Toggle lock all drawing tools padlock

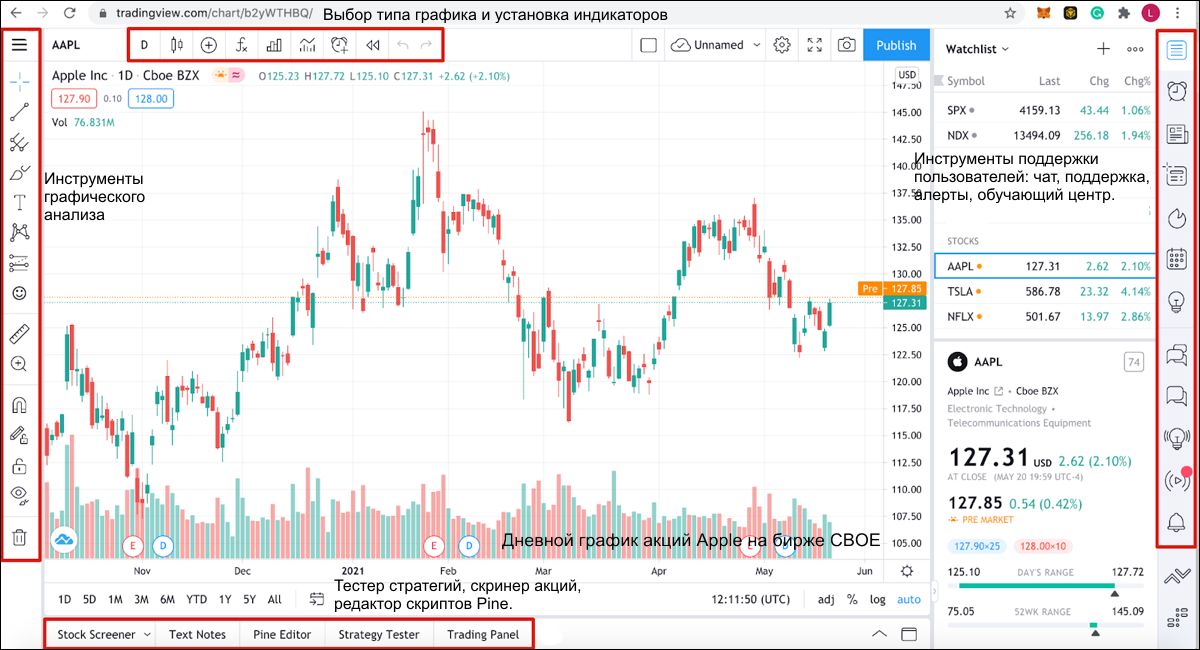[19, 465]
